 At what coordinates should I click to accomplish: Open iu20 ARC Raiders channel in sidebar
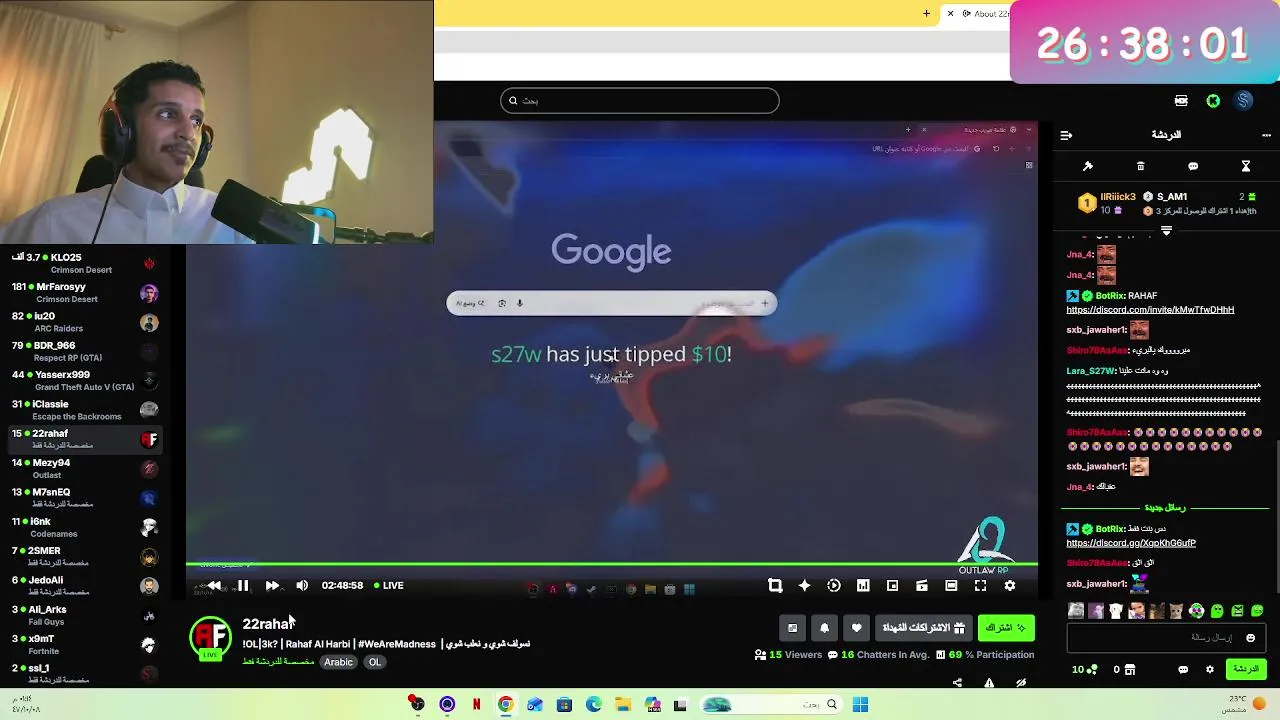pyautogui.click(x=85, y=322)
